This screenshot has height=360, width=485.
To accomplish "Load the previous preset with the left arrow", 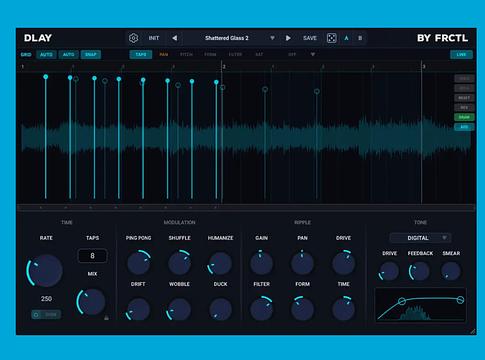I will (174, 38).
